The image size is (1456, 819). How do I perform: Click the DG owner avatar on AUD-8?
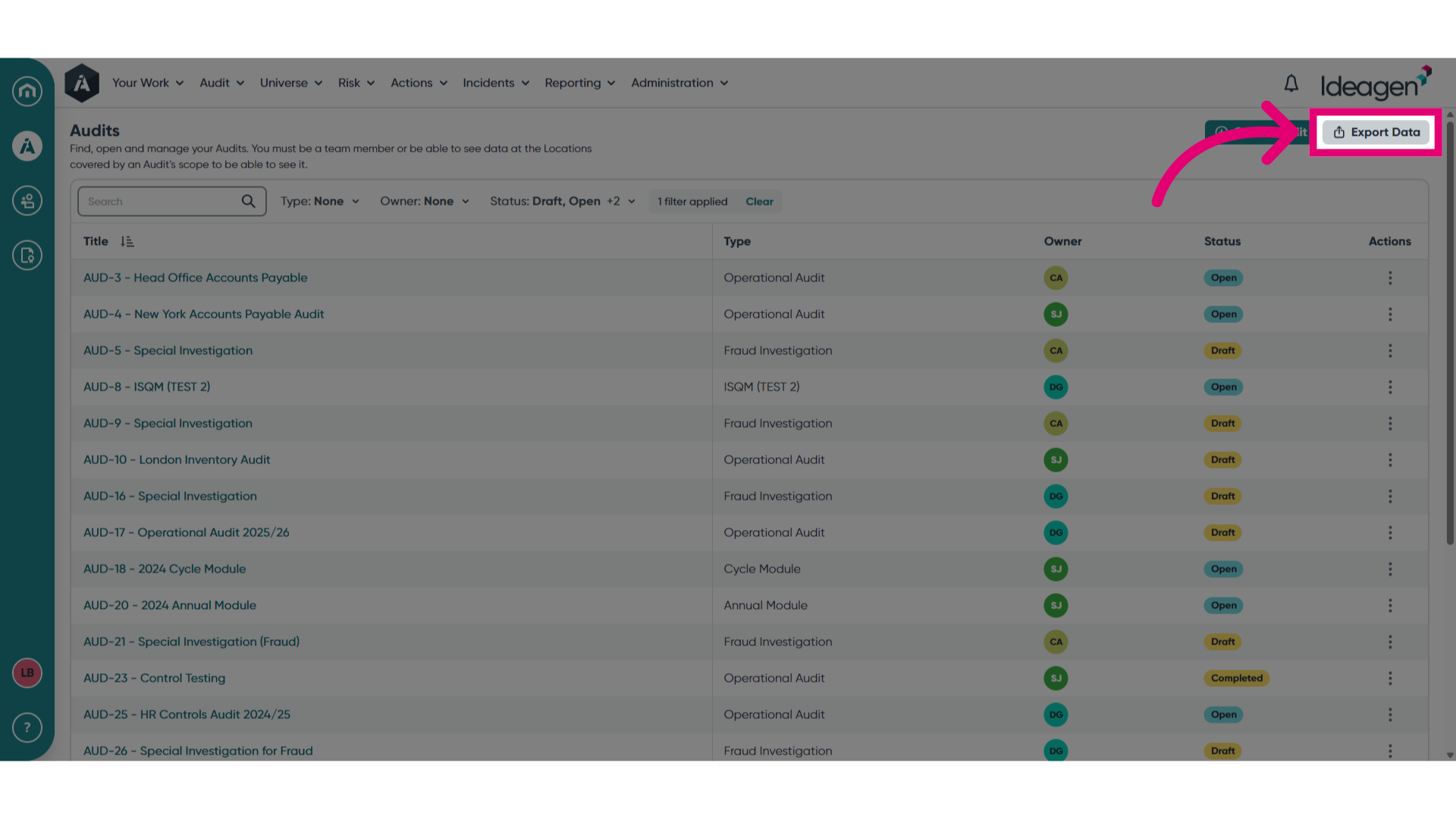coord(1056,387)
